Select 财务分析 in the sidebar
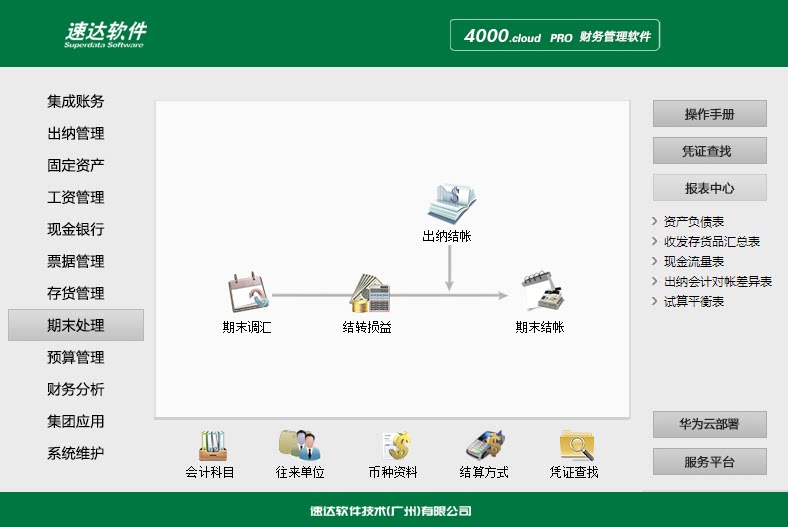 coord(75,389)
